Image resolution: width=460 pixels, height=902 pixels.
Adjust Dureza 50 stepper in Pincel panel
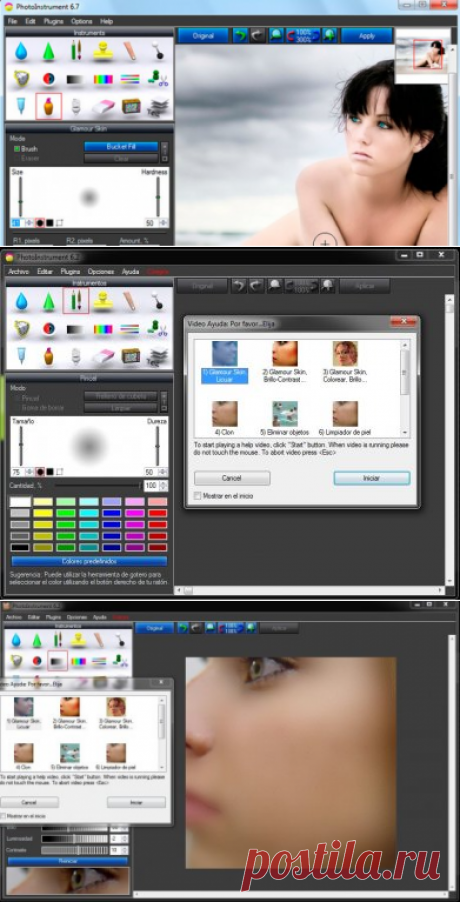(164, 472)
